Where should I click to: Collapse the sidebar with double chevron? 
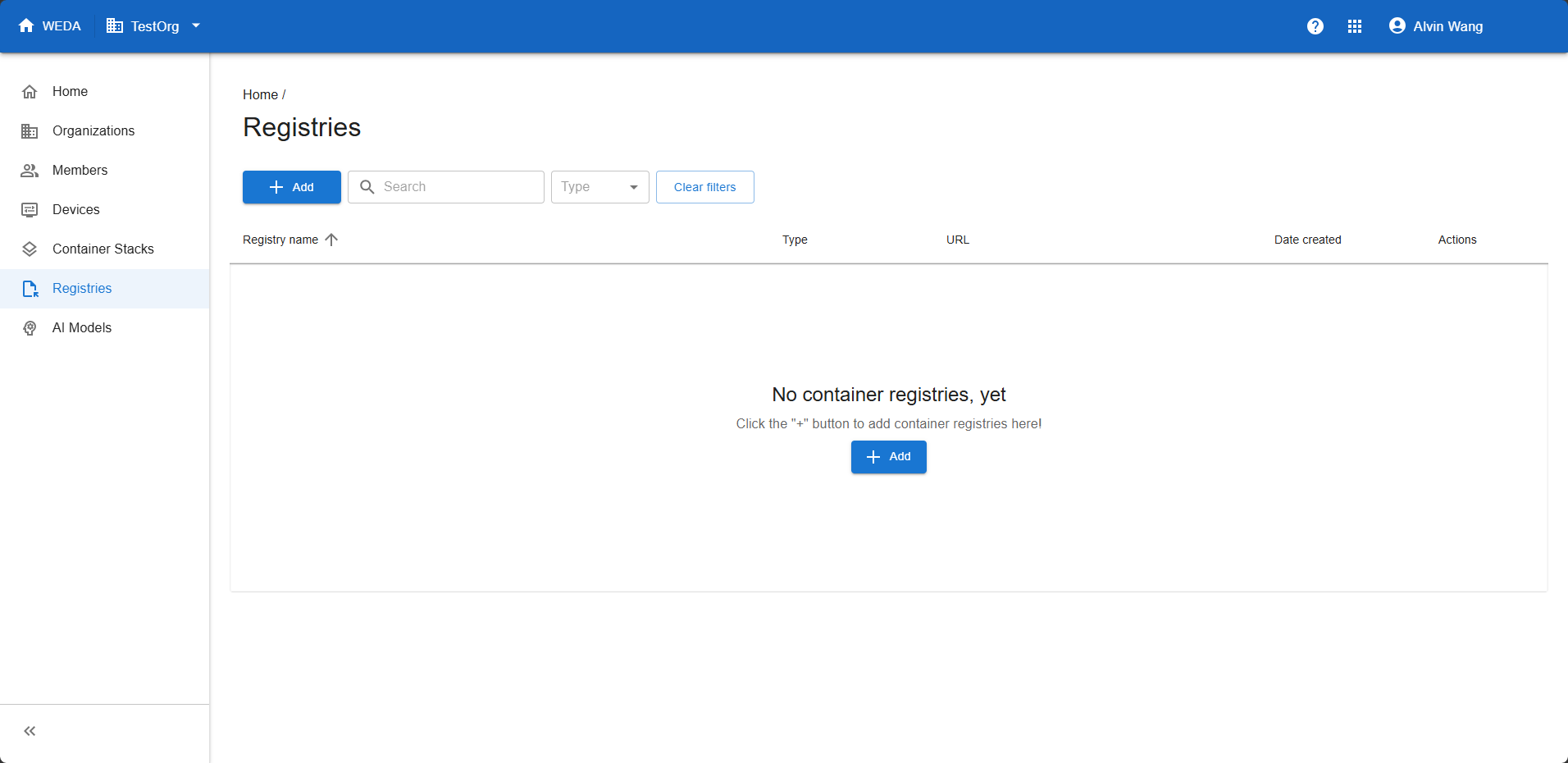pyautogui.click(x=30, y=731)
